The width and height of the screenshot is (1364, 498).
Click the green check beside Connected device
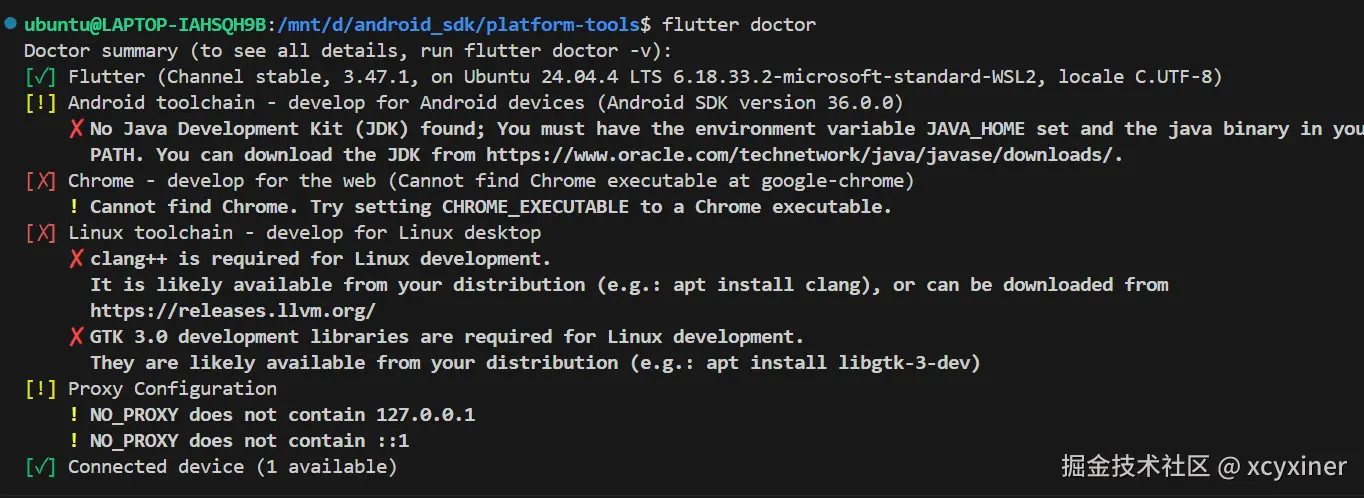pos(40,467)
